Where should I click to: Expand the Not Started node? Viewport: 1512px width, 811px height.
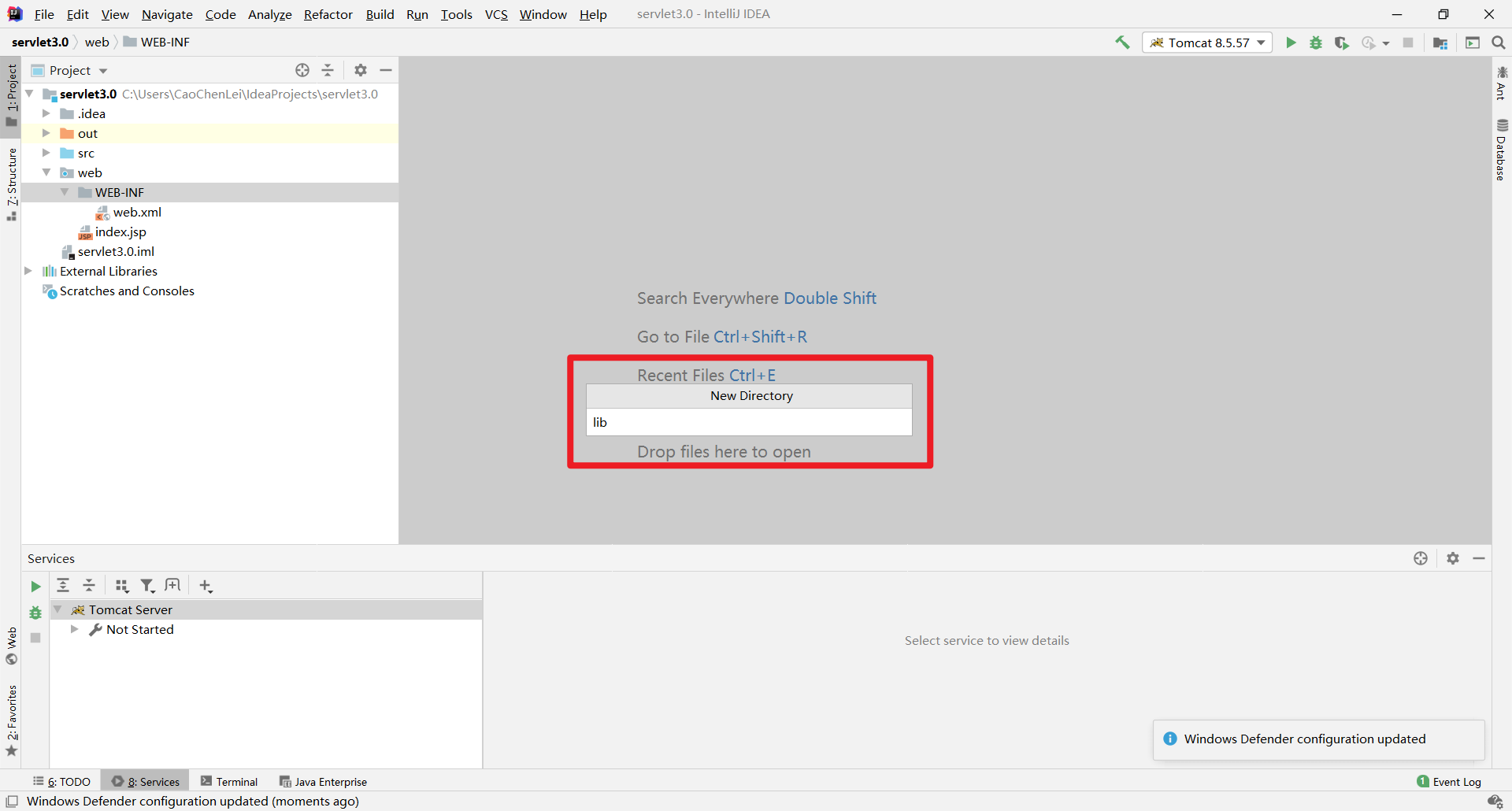(x=74, y=629)
